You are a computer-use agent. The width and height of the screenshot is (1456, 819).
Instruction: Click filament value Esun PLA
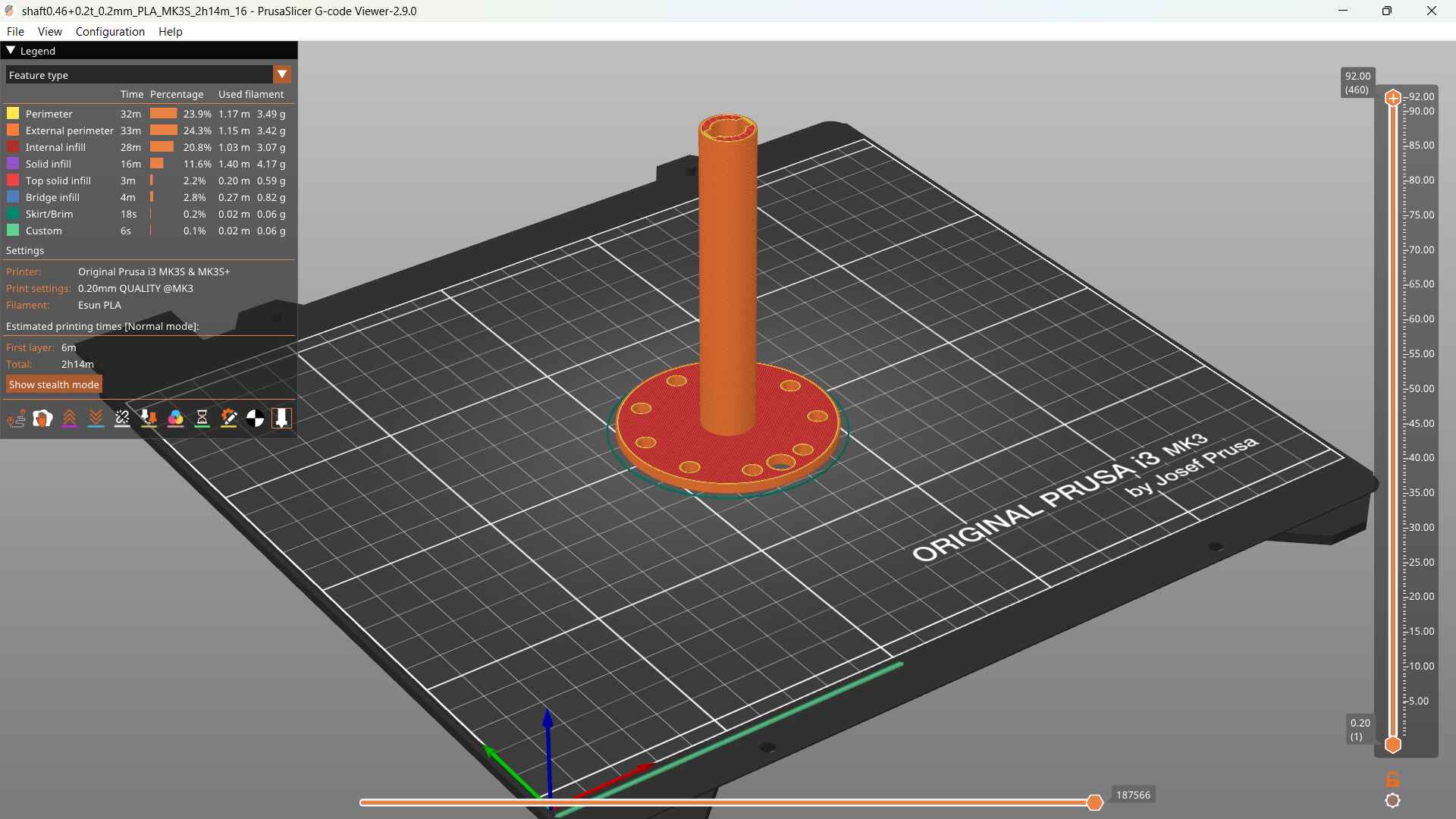99,305
